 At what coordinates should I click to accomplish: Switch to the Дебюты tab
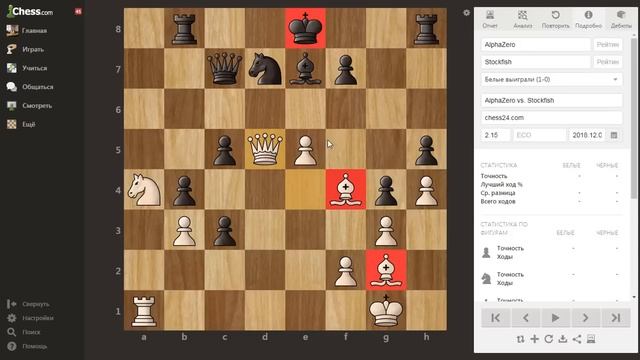click(x=621, y=19)
